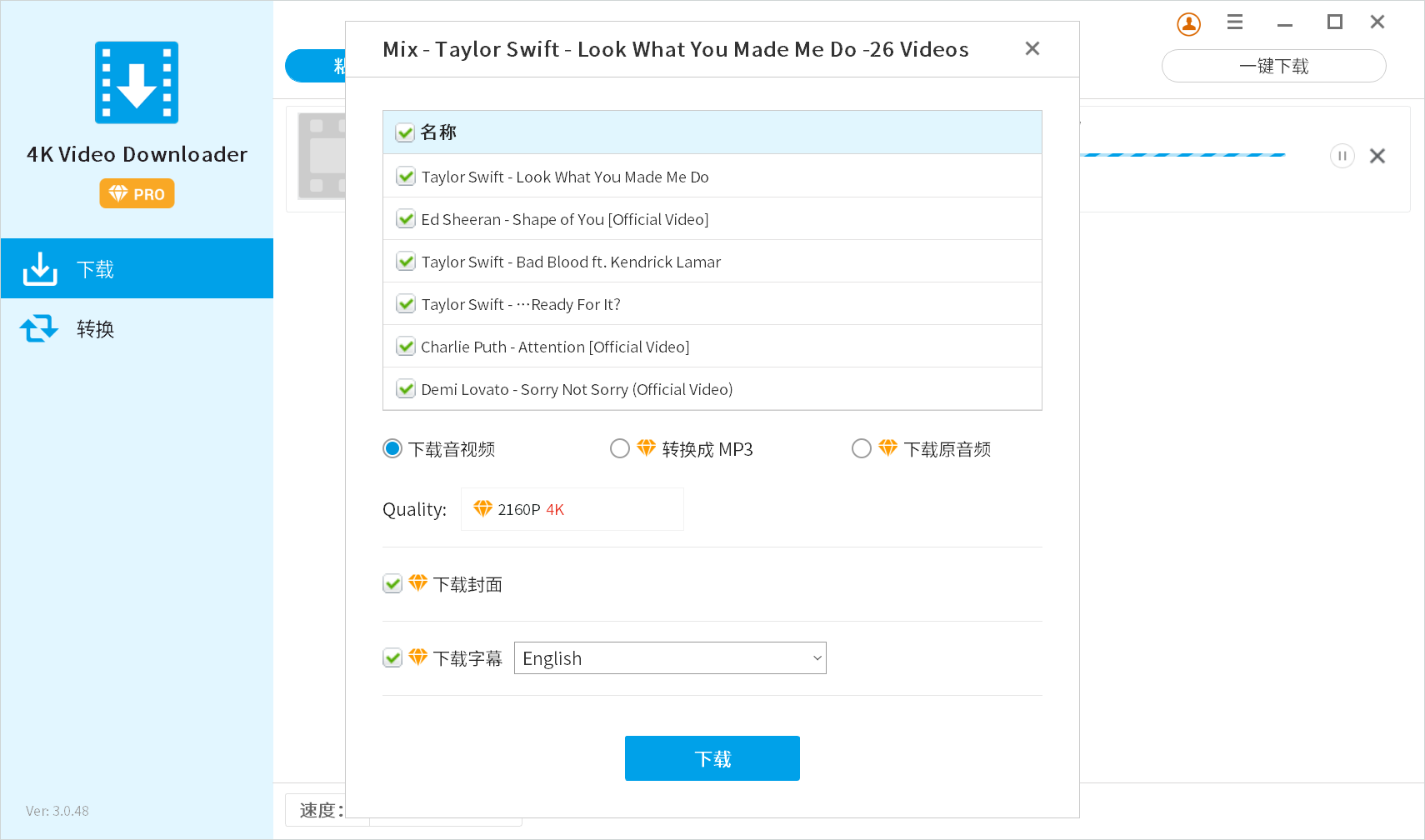Switch to the 转换 sidebar tab
The height and width of the screenshot is (840, 1425).
click(x=137, y=328)
